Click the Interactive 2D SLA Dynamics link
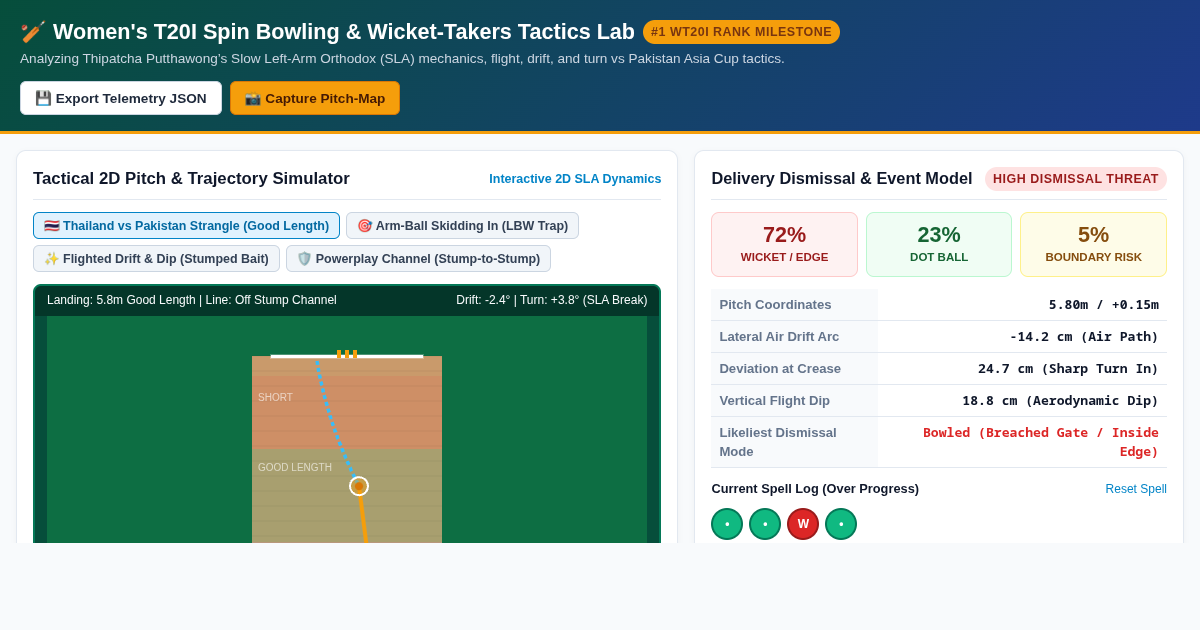The image size is (1200, 630). (x=575, y=179)
